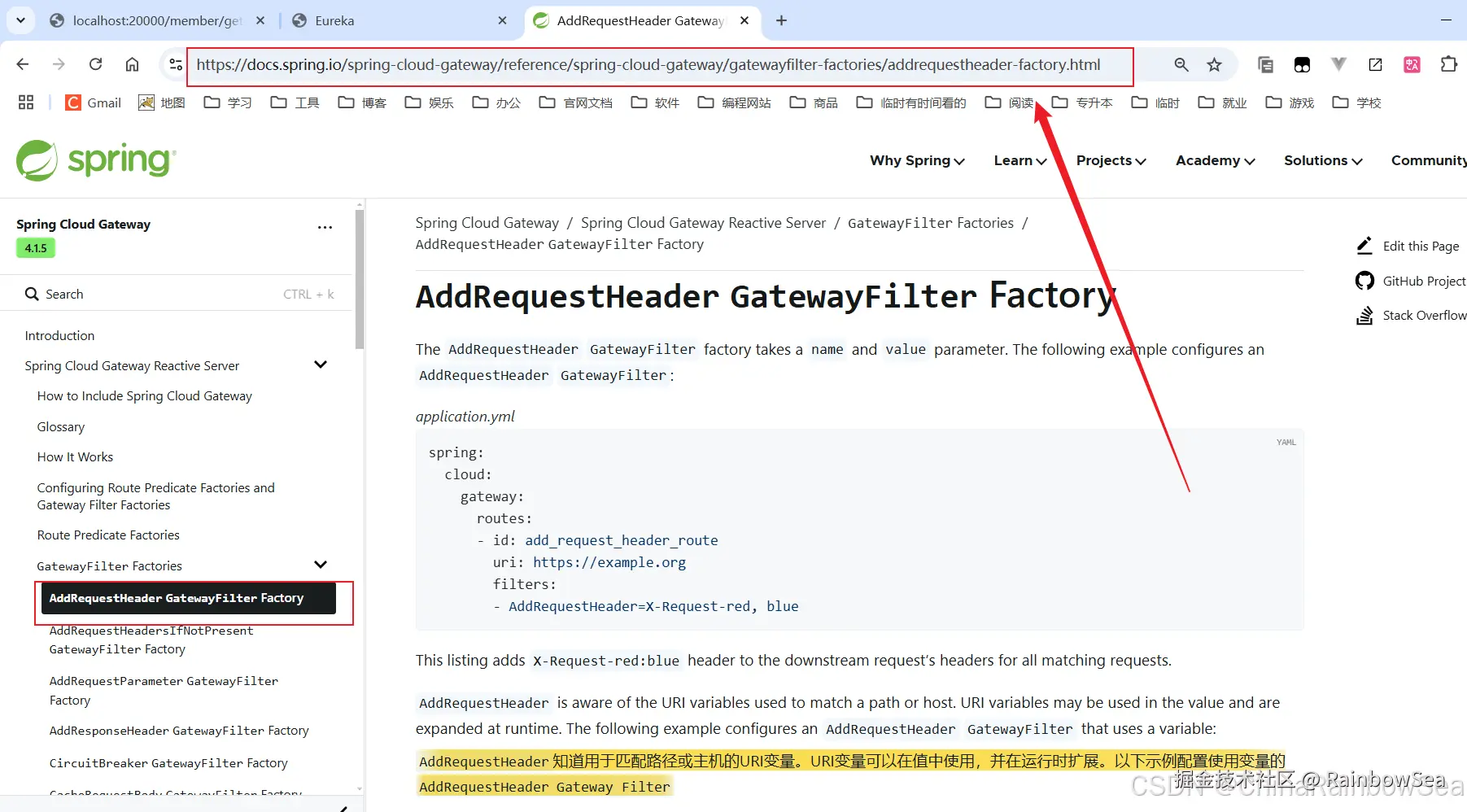Image resolution: width=1467 pixels, height=812 pixels.
Task: Open the 地图 bookmark
Action: click(x=162, y=103)
